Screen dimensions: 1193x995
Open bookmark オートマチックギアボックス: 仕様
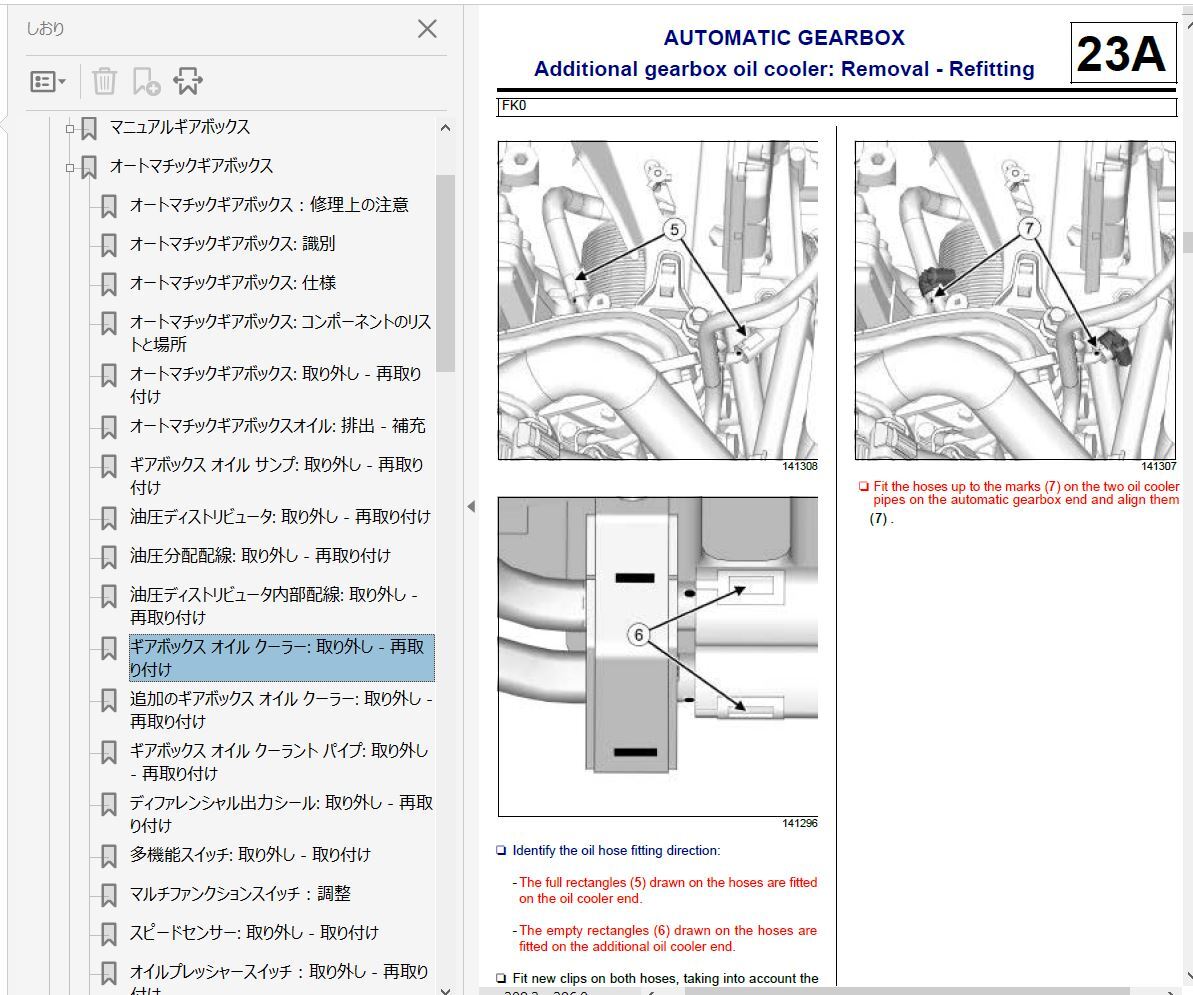(x=232, y=283)
